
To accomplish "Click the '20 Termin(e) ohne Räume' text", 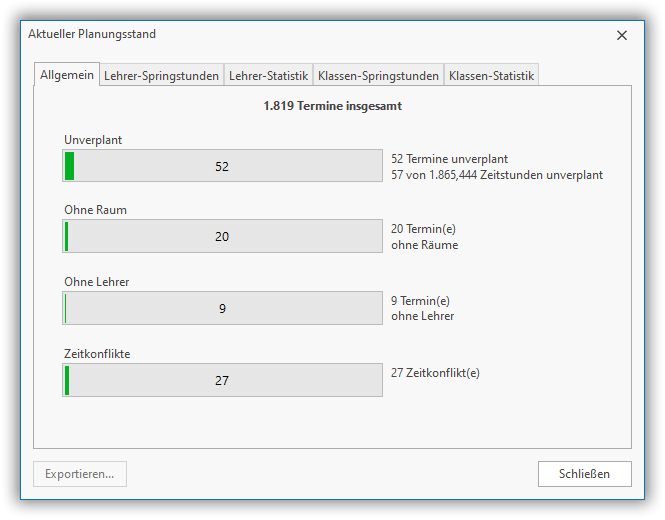I will click(424, 237).
